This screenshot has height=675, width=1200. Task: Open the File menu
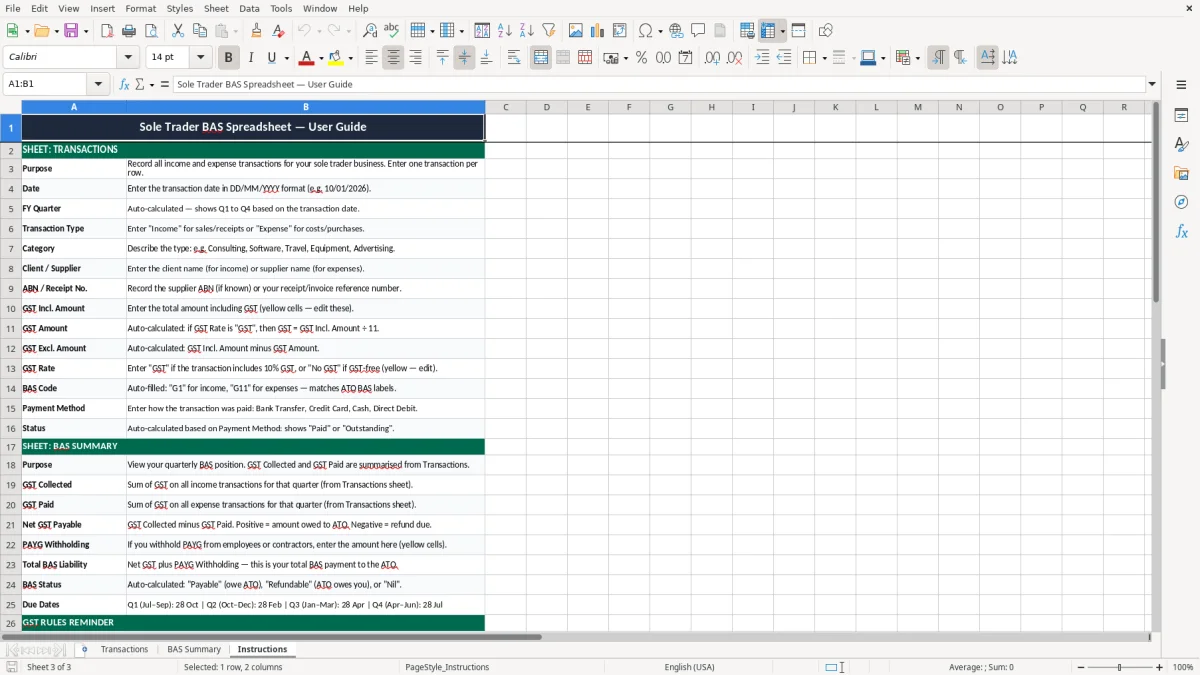(13, 8)
